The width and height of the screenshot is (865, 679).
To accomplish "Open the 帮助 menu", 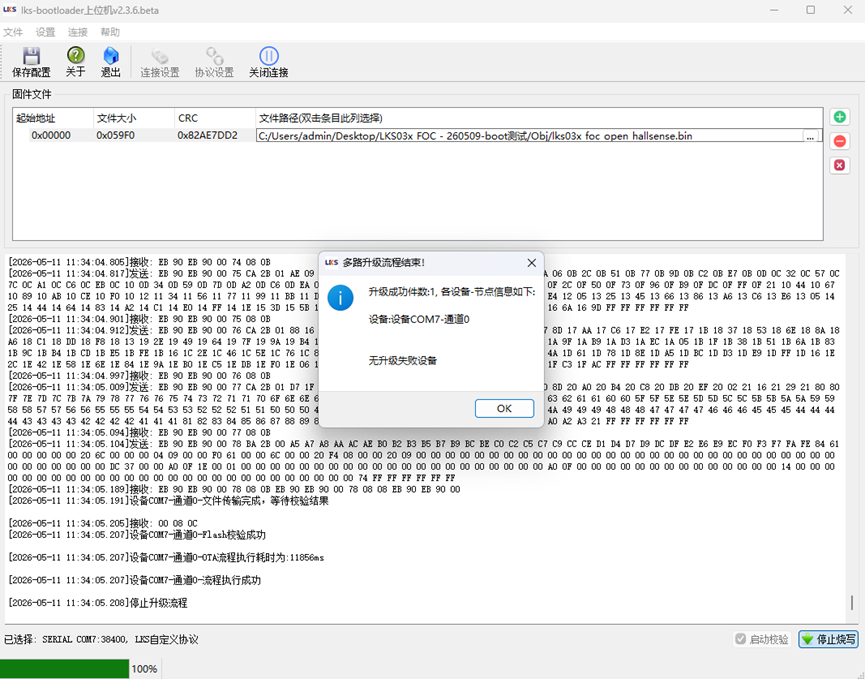I will (x=110, y=32).
